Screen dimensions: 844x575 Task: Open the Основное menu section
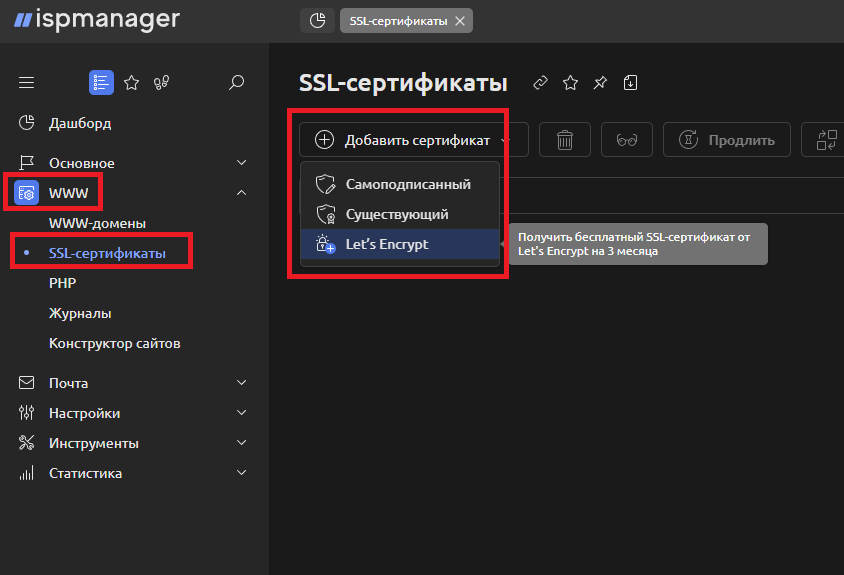pyautogui.click(x=82, y=163)
